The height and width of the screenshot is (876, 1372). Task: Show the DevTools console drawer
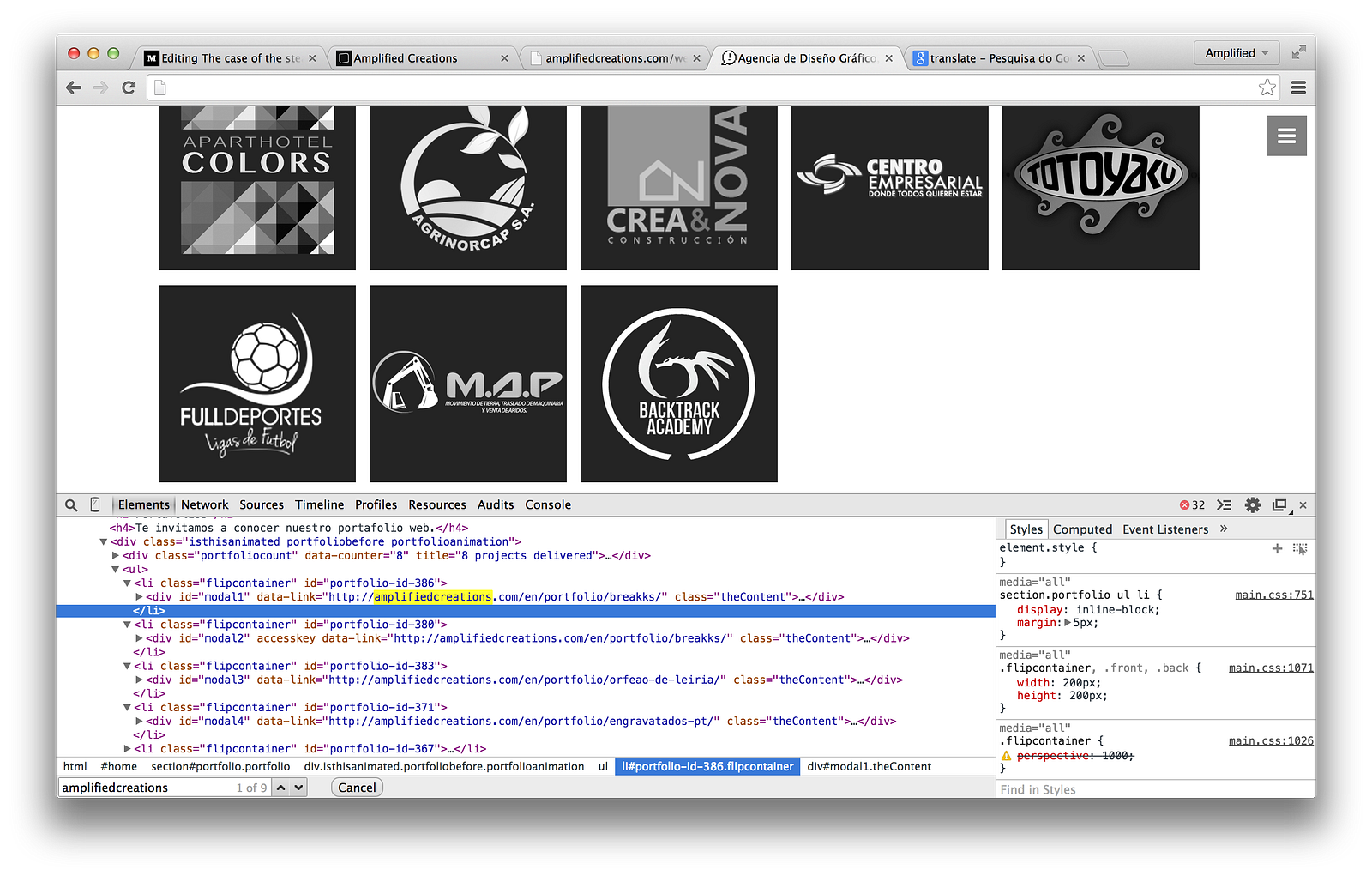[x=1225, y=505]
